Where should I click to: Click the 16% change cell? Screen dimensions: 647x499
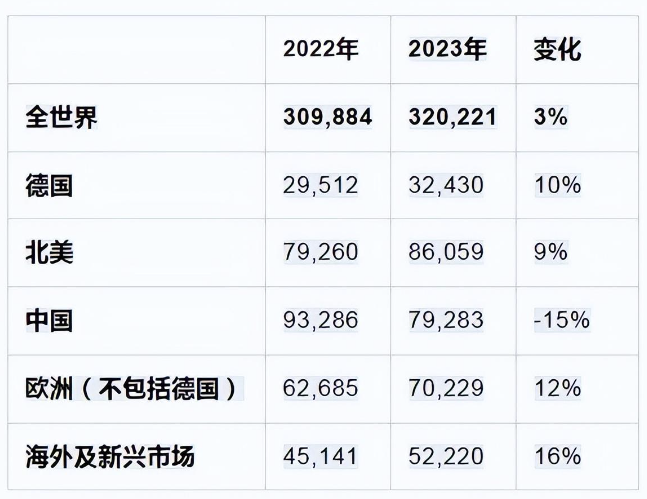tap(557, 456)
